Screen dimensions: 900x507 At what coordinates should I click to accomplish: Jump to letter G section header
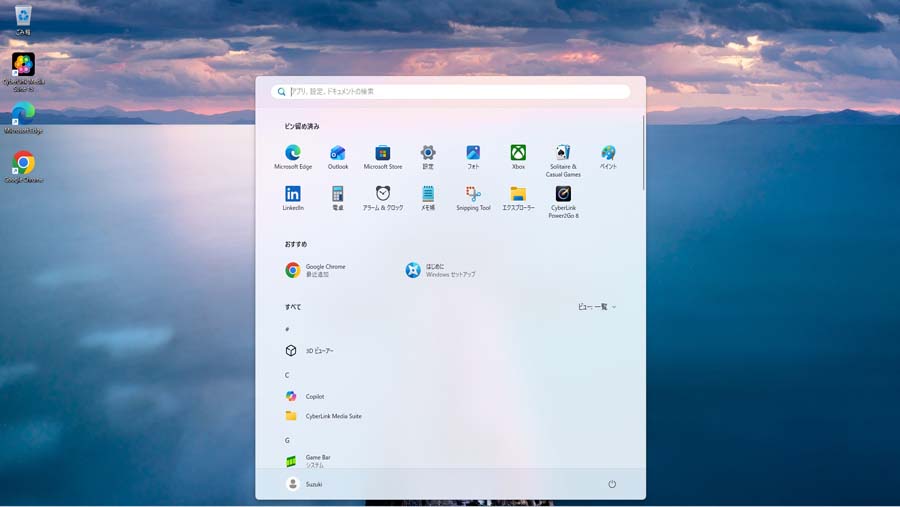tap(287, 440)
